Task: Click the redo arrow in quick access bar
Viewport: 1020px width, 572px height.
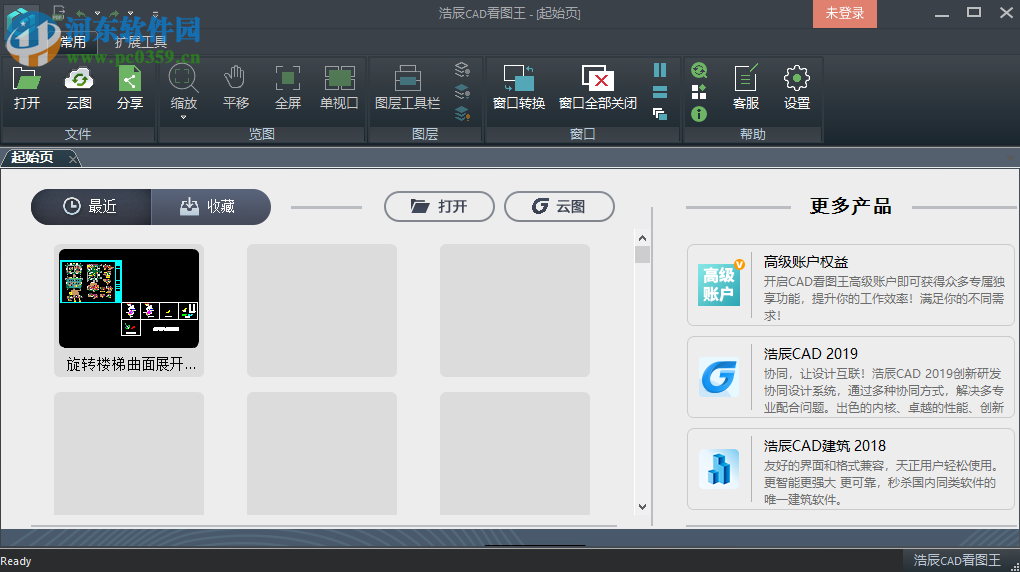Action: 114,13
